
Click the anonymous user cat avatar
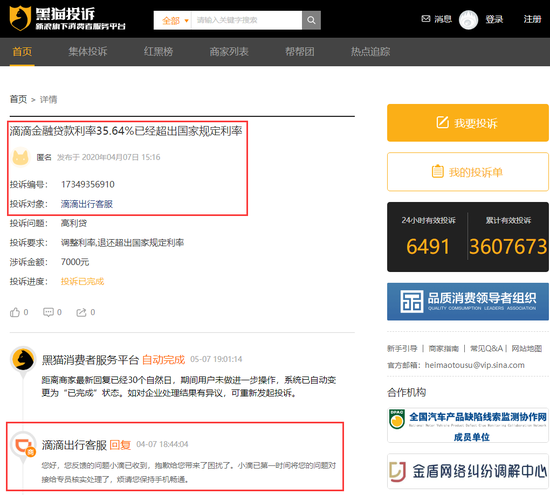pos(20,156)
